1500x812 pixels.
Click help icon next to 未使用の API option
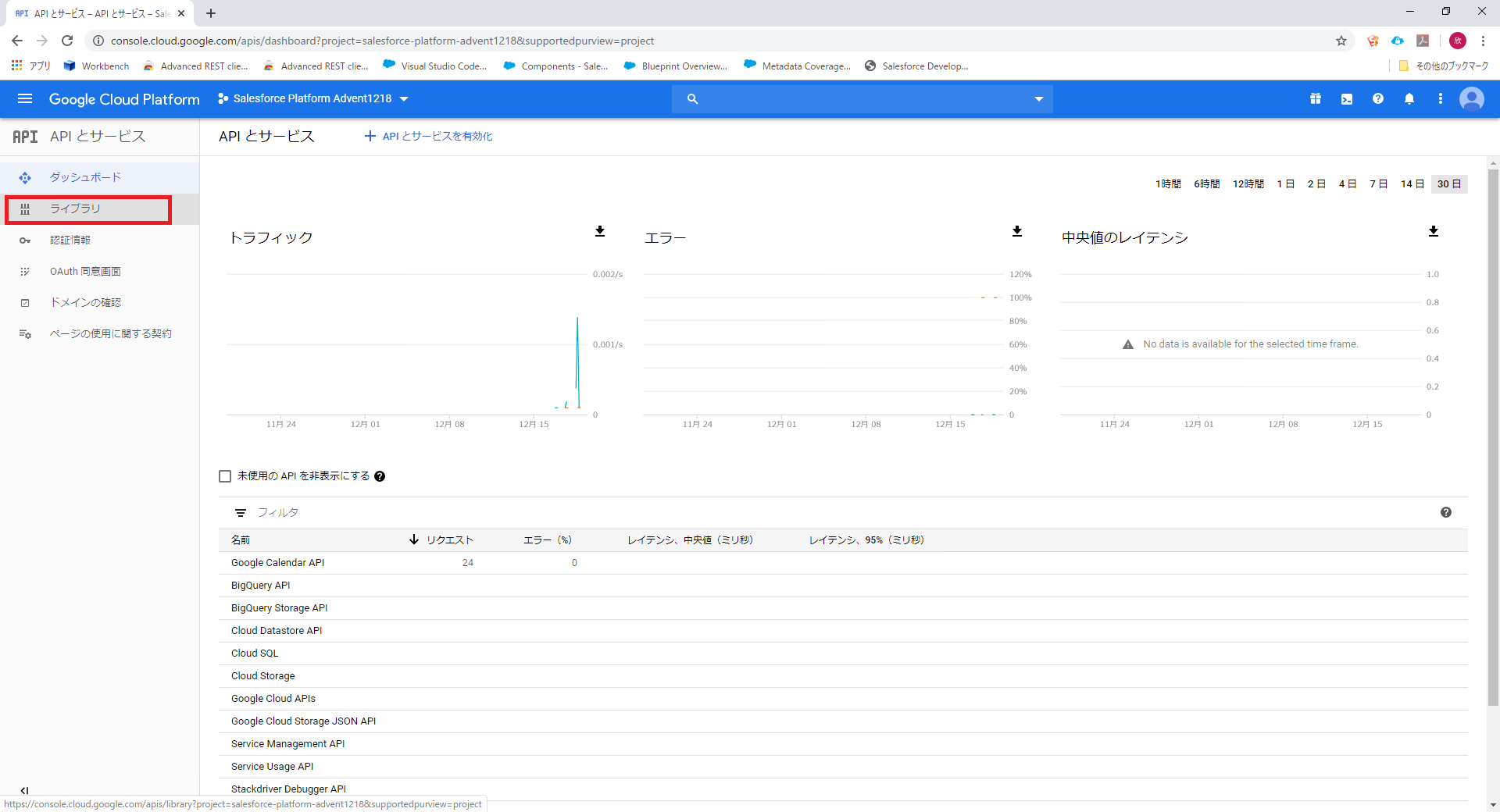(380, 476)
